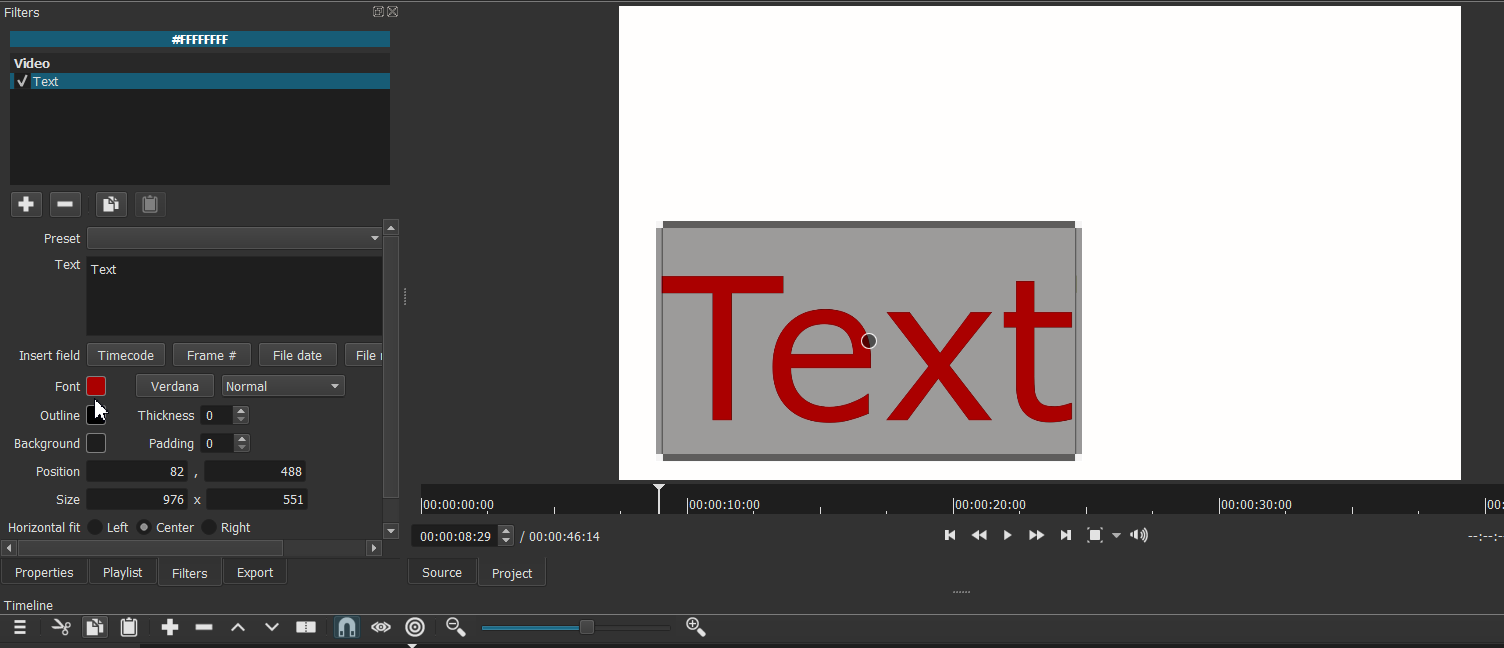1504x648 pixels.
Task: Append clip with the timeline plus icon
Action: click(x=170, y=627)
